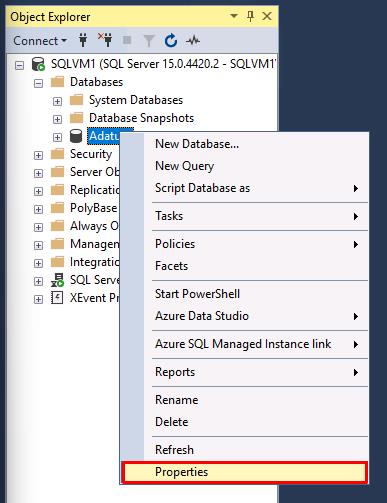
Task: Click the Stop square icon in toolbar
Action: point(127,40)
